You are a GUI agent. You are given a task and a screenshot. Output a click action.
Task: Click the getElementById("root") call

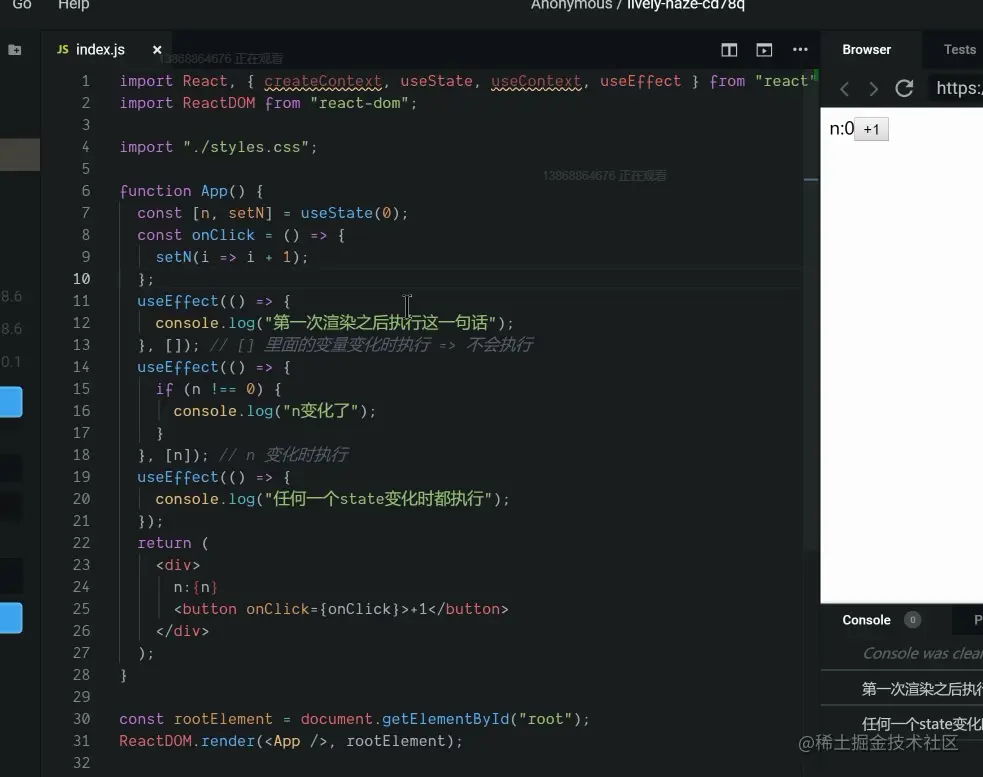481,719
